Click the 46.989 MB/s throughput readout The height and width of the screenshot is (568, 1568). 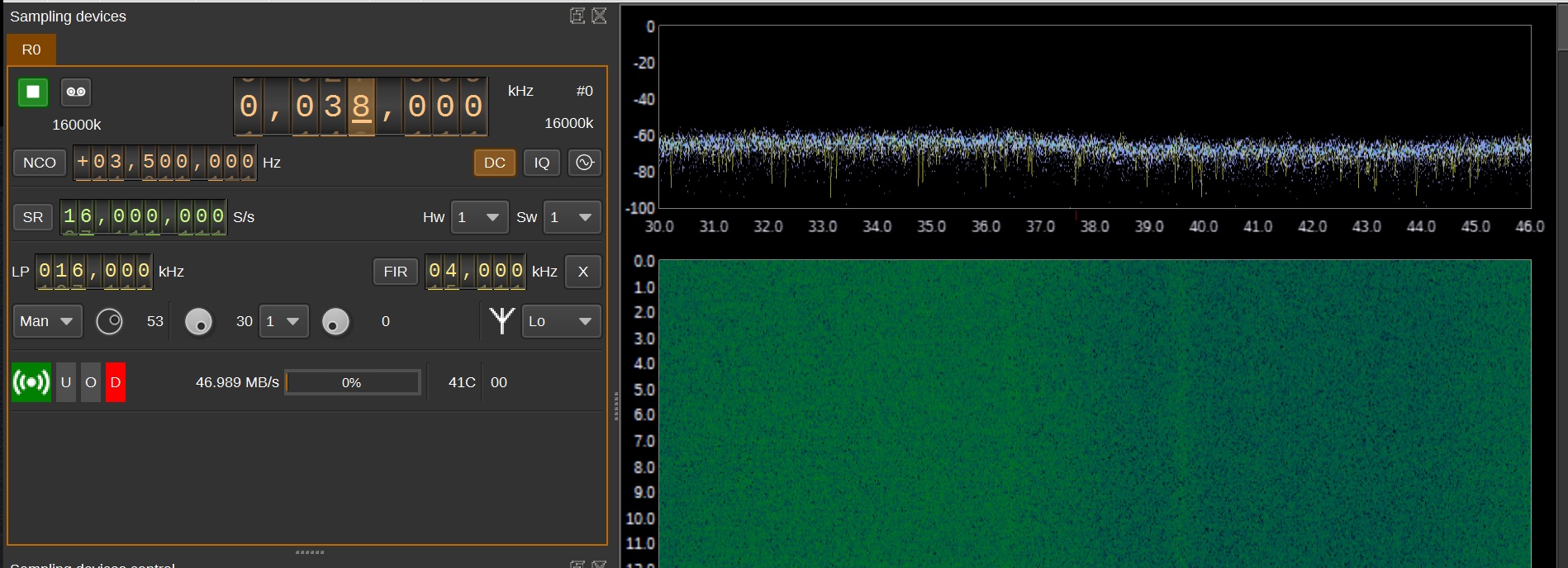click(237, 382)
